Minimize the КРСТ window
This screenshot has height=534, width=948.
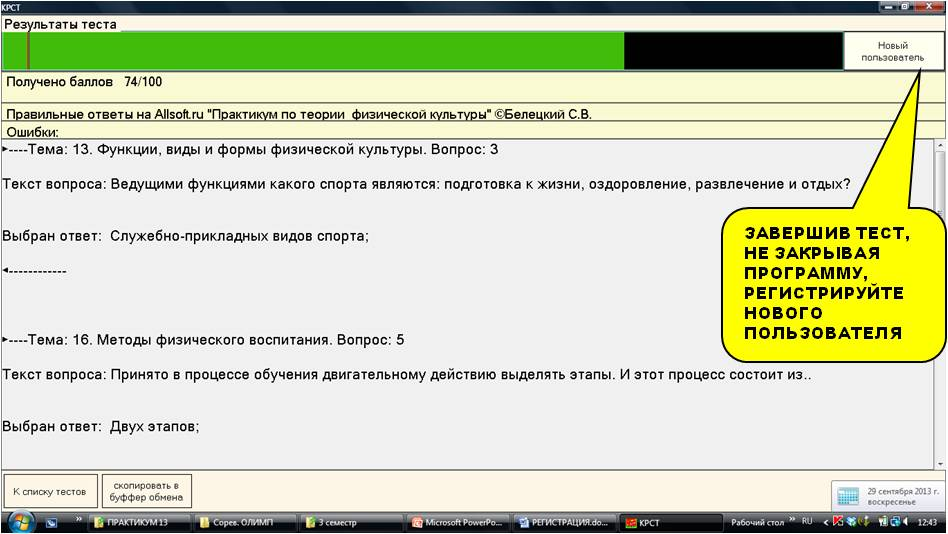pos(889,7)
